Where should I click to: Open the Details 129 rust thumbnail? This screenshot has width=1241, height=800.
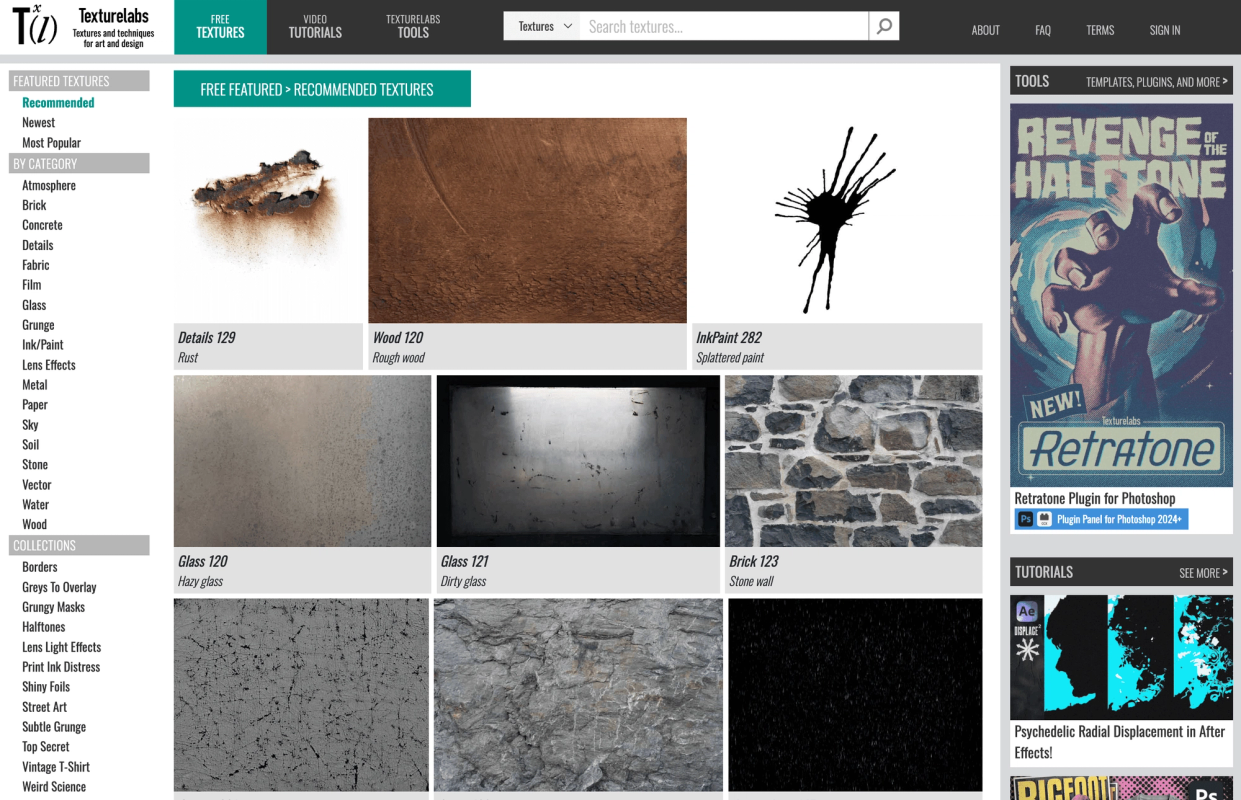(x=268, y=220)
